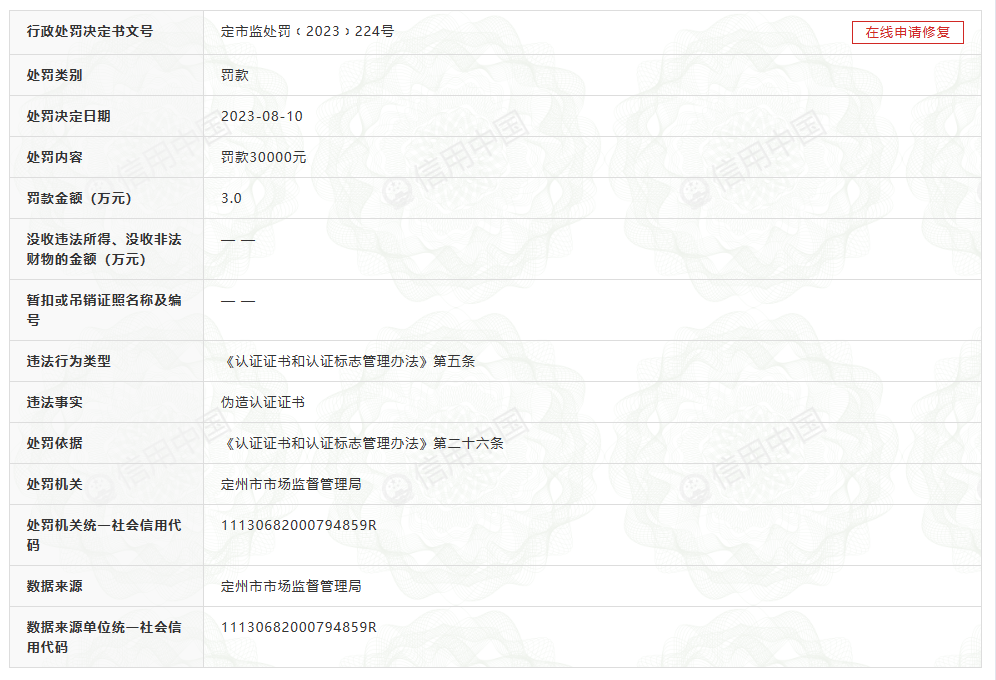Select the 罚款 value under 处罚类别

tap(235, 75)
